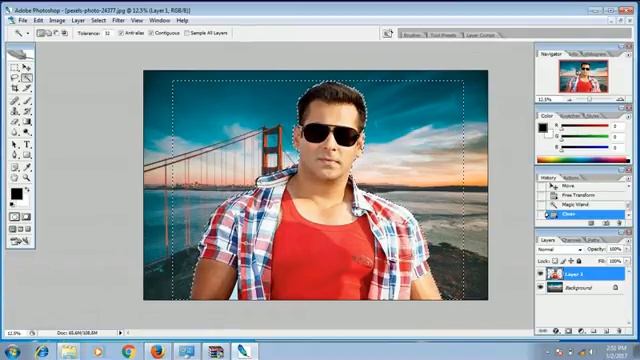This screenshot has width=640, height=360.
Task: Hide the Background layer eye icon
Action: click(540, 288)
